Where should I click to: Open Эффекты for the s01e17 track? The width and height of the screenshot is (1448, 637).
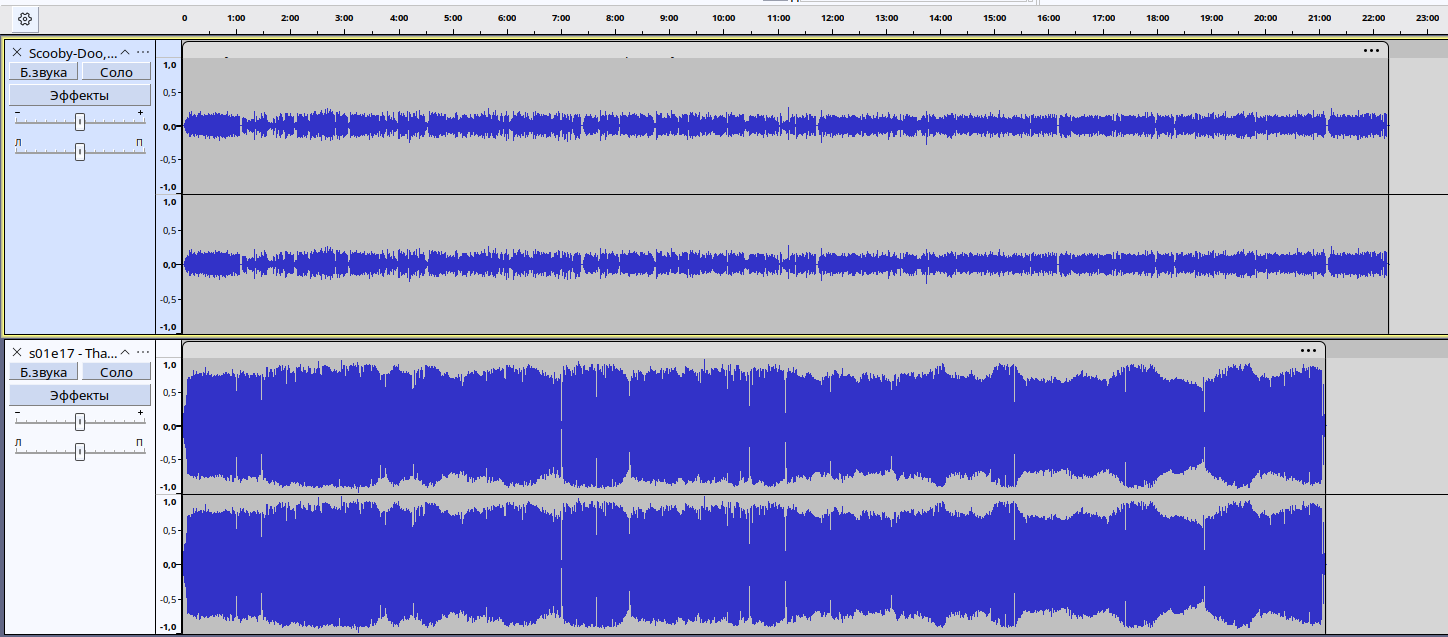pos(80,395)
